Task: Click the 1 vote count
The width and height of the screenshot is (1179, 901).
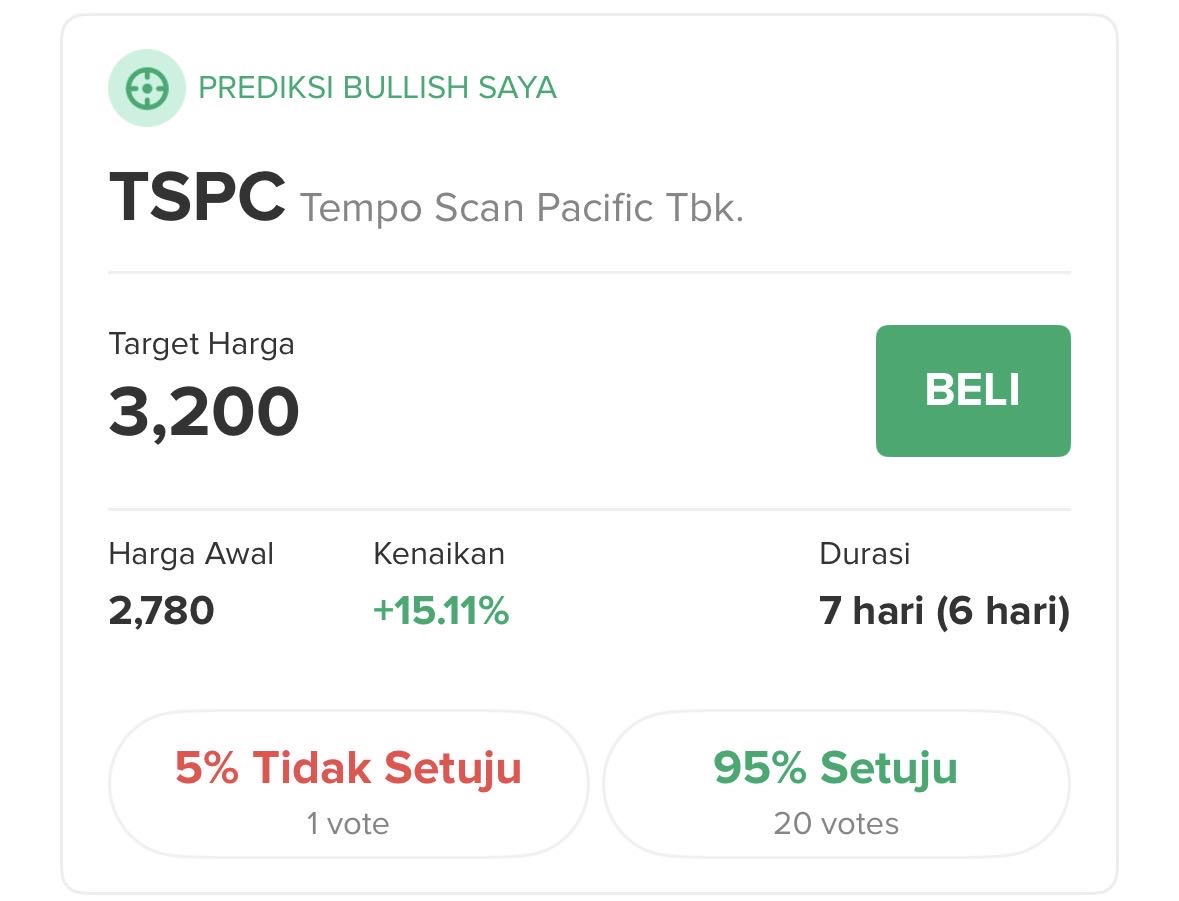Action: click(x=347, y=824)
